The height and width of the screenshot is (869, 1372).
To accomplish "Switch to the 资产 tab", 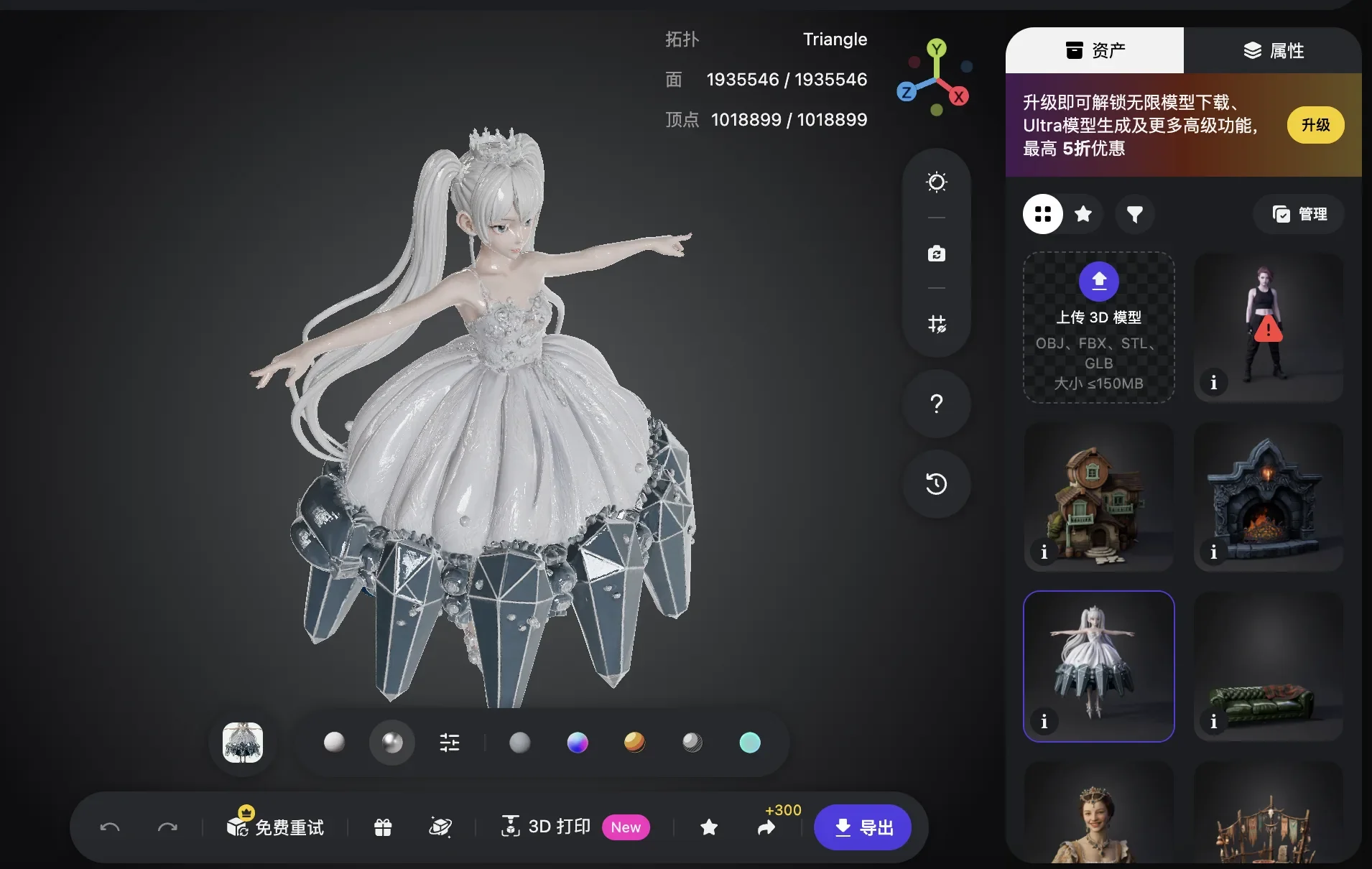I will click(x=1095, y=50).
